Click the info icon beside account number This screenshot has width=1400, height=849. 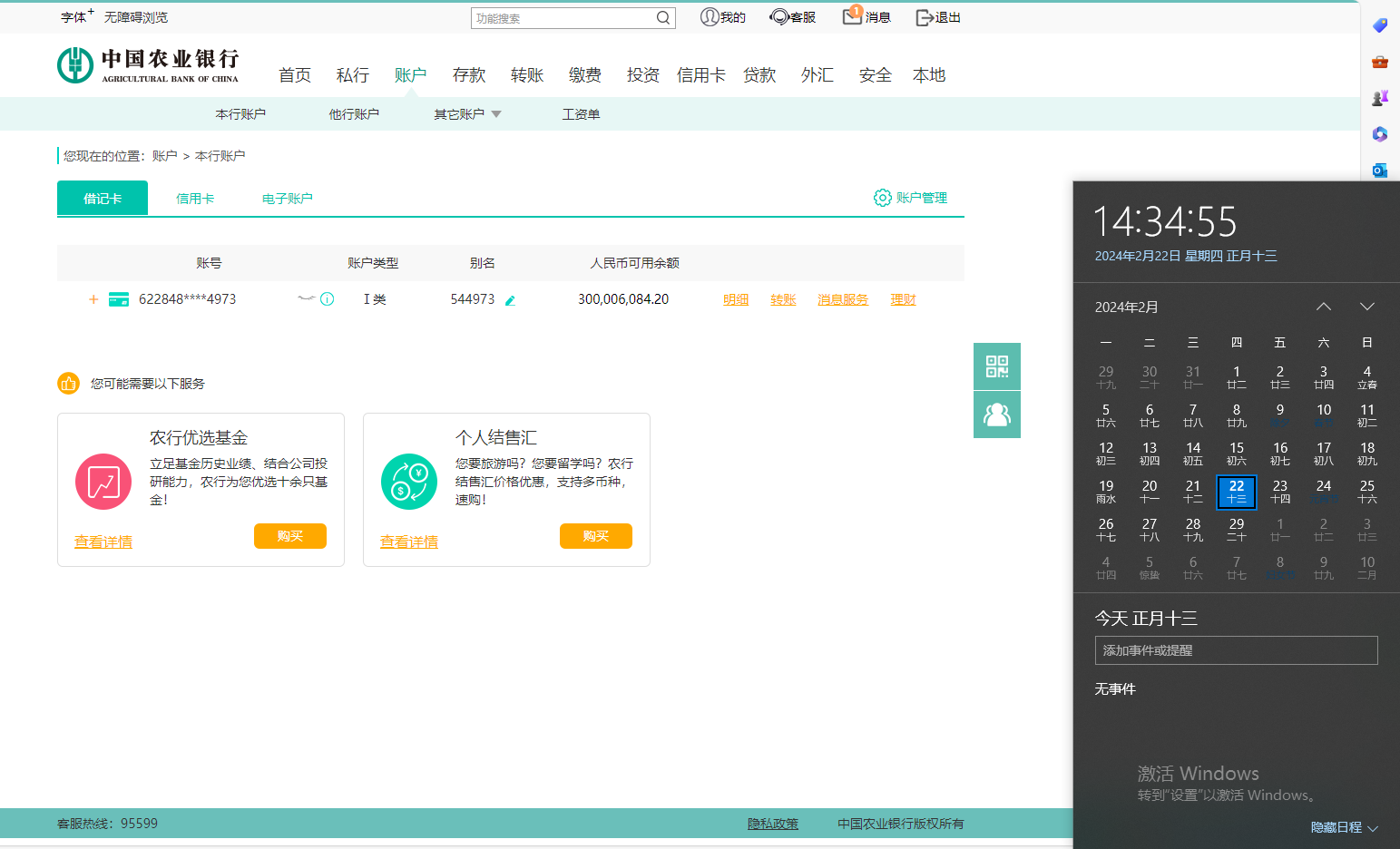click(328, 299)
